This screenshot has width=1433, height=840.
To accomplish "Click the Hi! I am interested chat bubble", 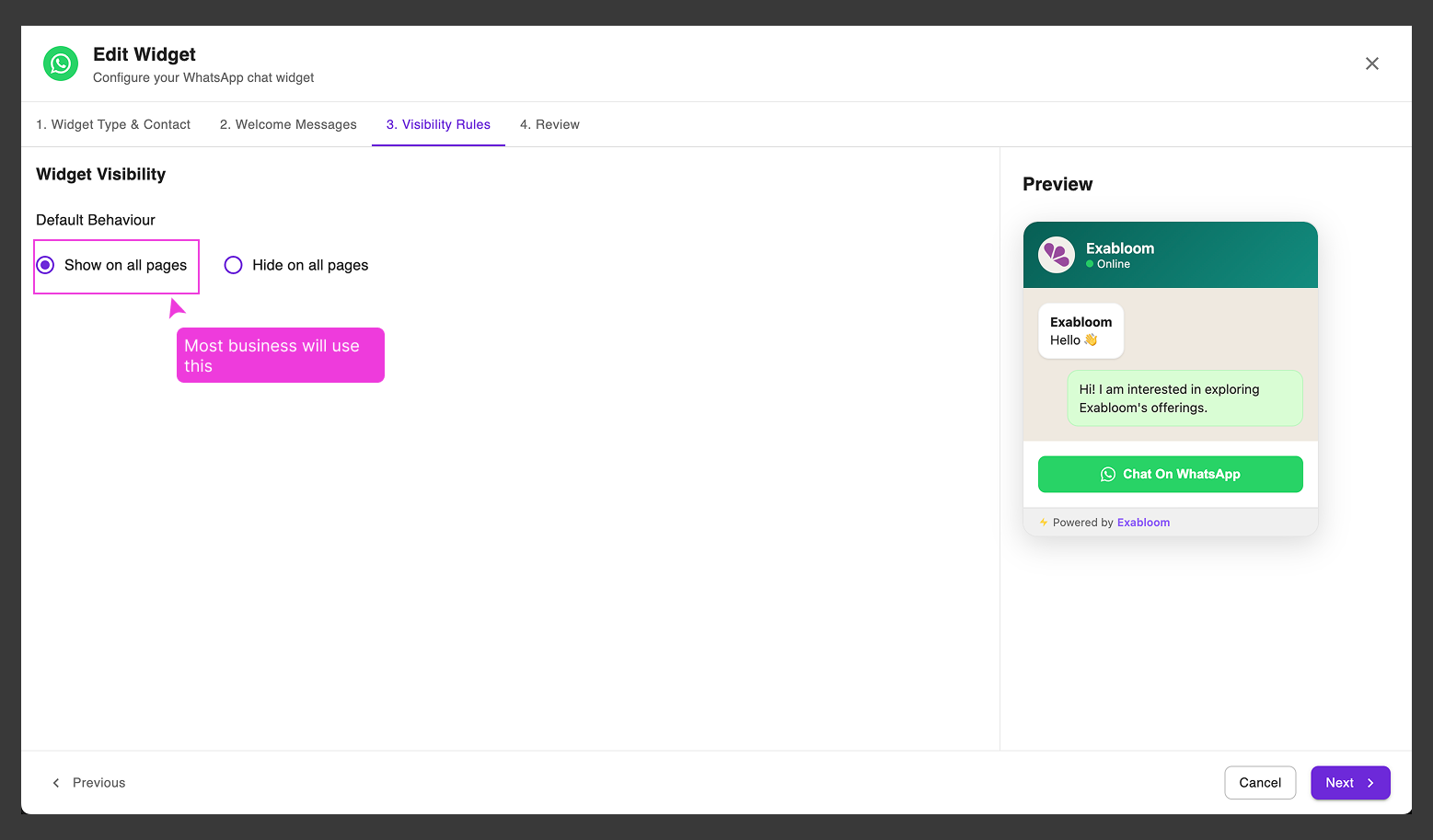I will point(1184,397).
